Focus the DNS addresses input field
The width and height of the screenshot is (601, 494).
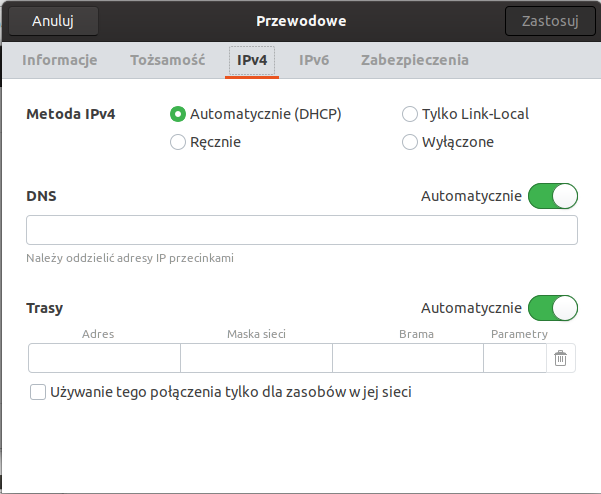[x=302, y=230]
